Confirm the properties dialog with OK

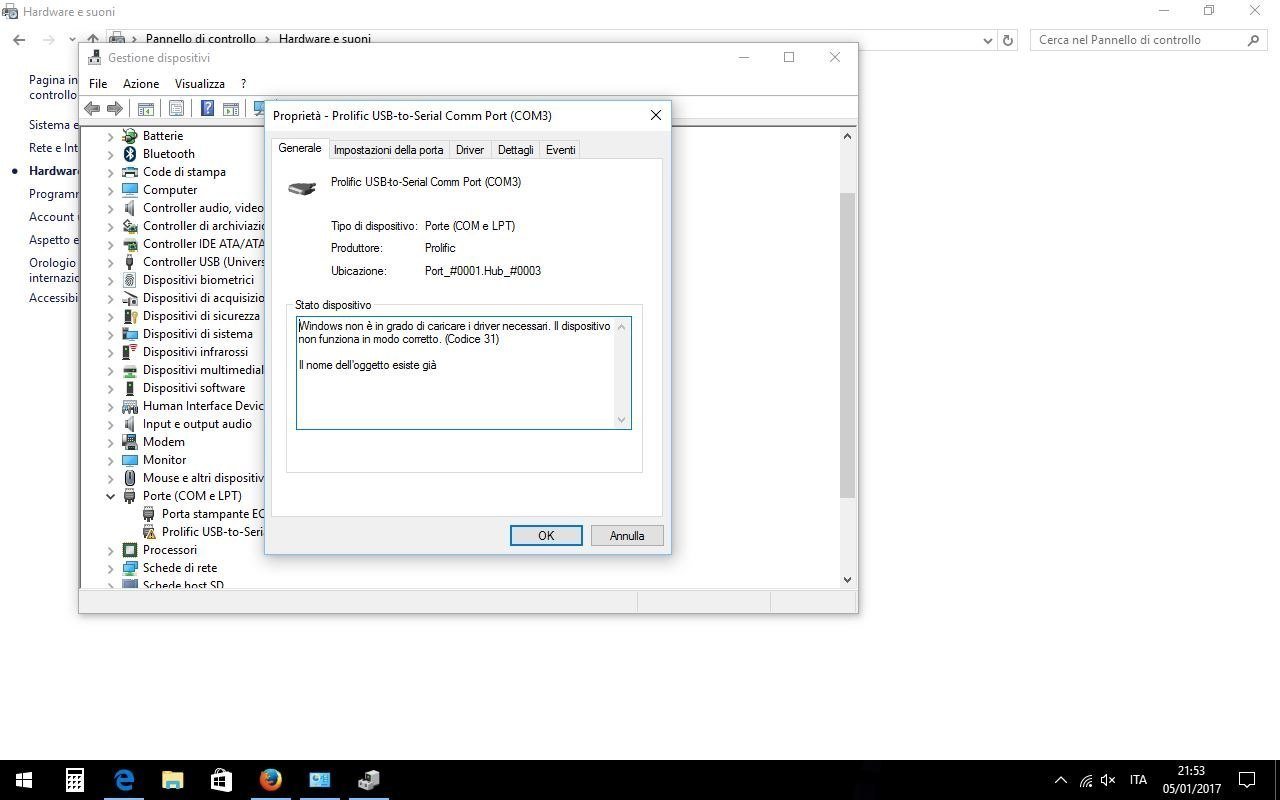[546, 536]
